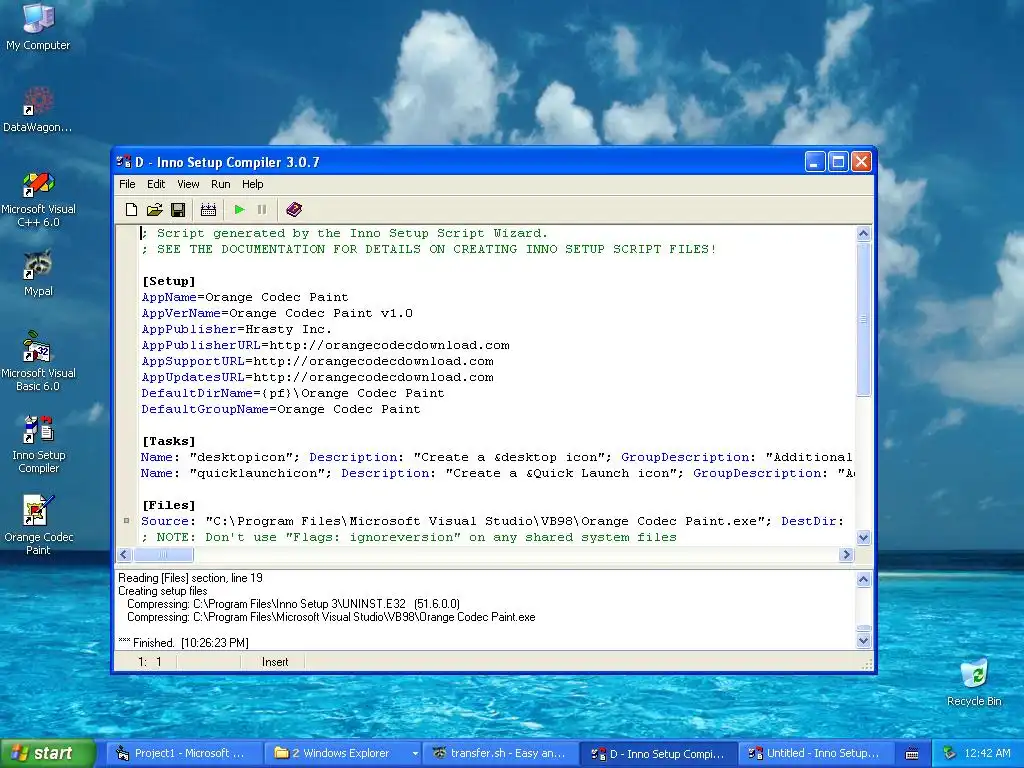1024x768 pixels.
Task: Click the horizontal scrollbar thumb
Action: coord(163,554)
